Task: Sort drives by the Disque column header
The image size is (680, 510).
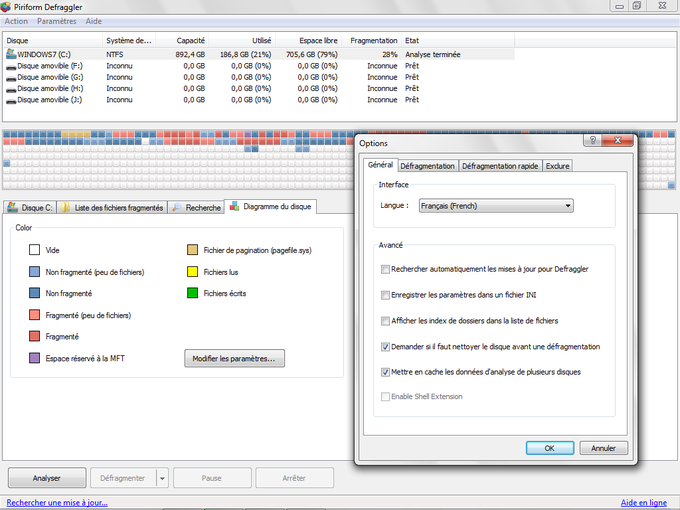Action: (x=53, y=40)
